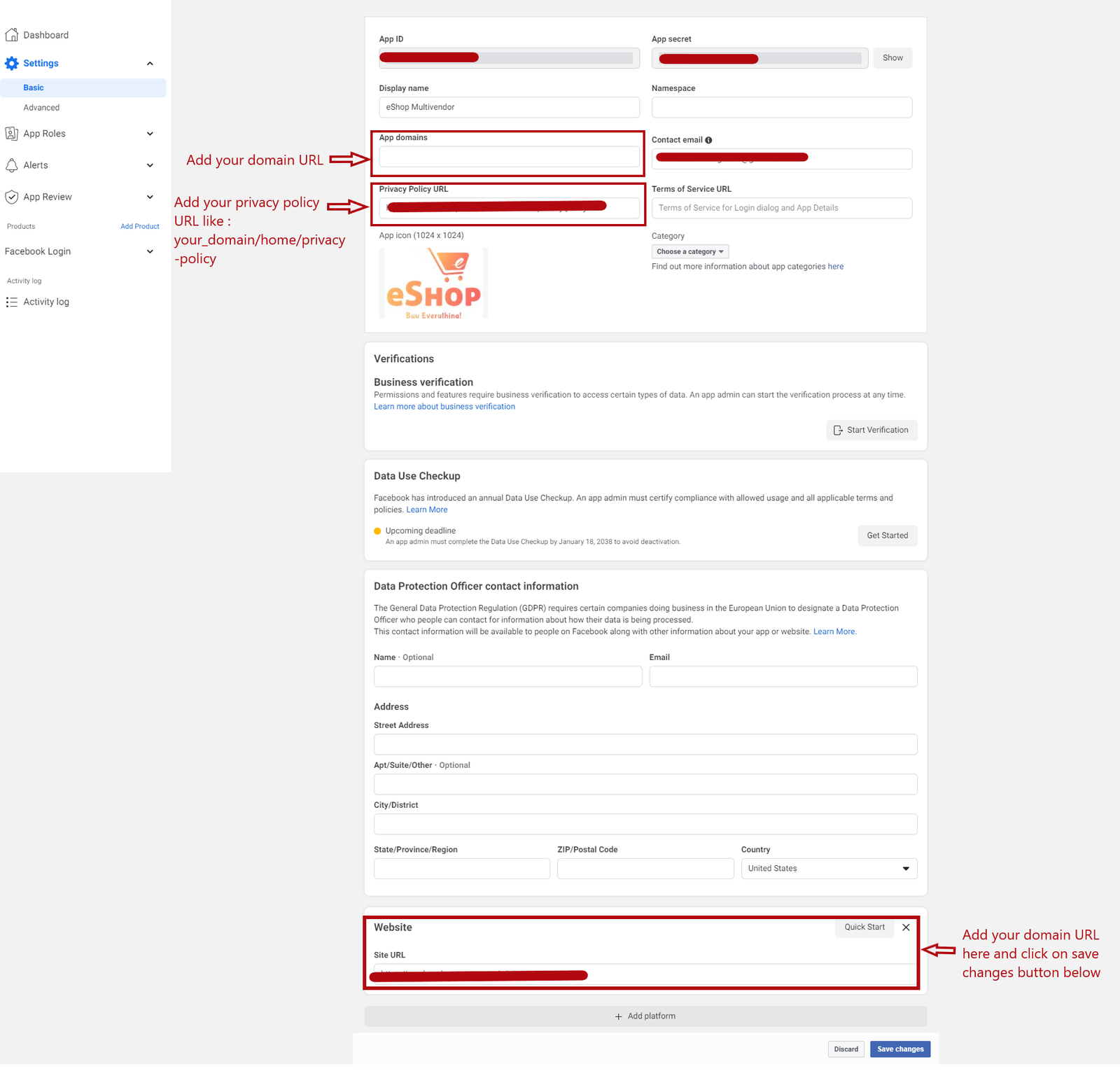Click the Quick Start button

tap(864, 927)
